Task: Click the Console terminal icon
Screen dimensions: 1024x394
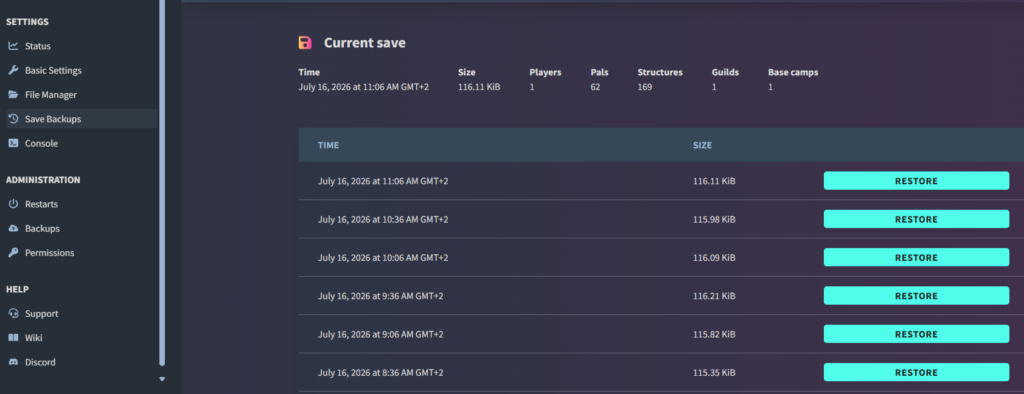Action: [13, 143]
